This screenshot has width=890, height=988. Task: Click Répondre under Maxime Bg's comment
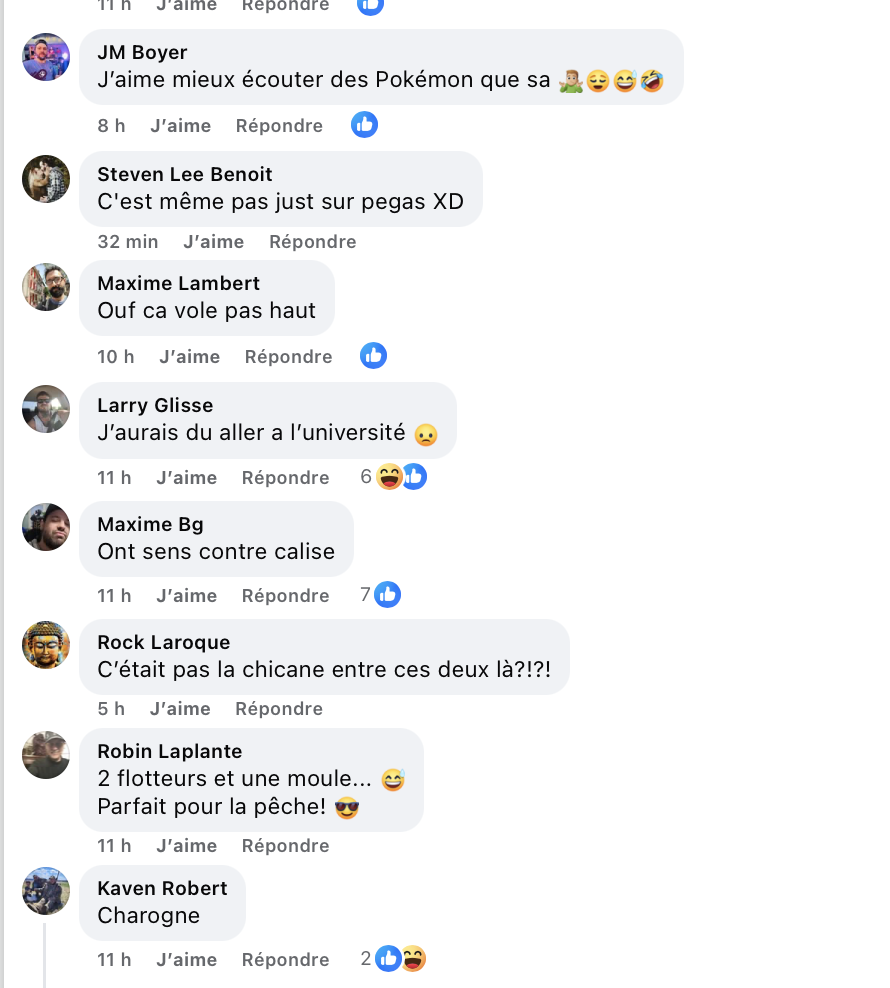click(286, 595)
